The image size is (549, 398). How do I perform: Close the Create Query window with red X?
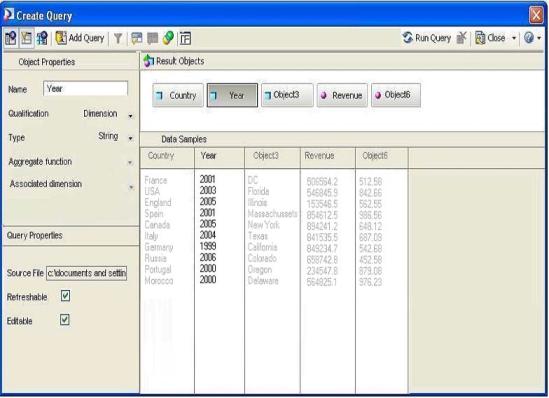coord(536,15)
